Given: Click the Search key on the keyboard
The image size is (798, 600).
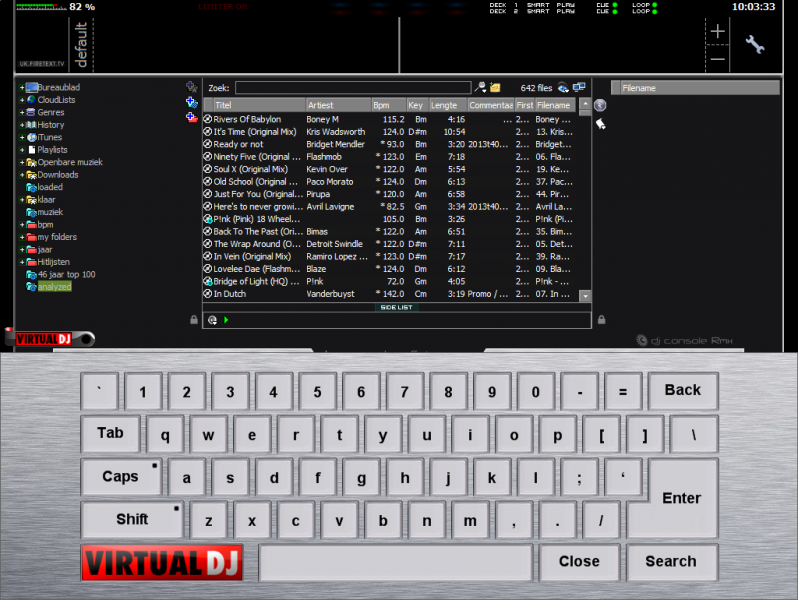Looking at the screenshot, I should pos(672,562).
